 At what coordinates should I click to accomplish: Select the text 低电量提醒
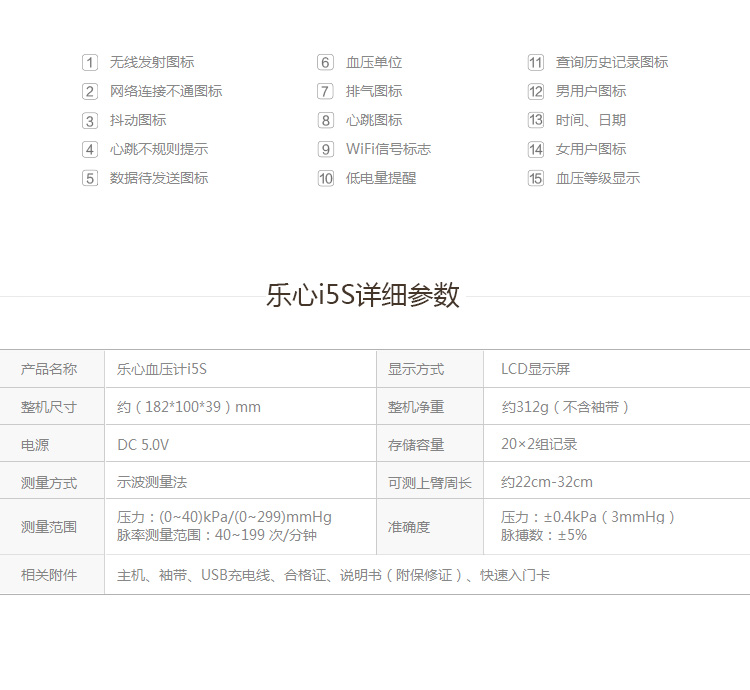[381, 178]
